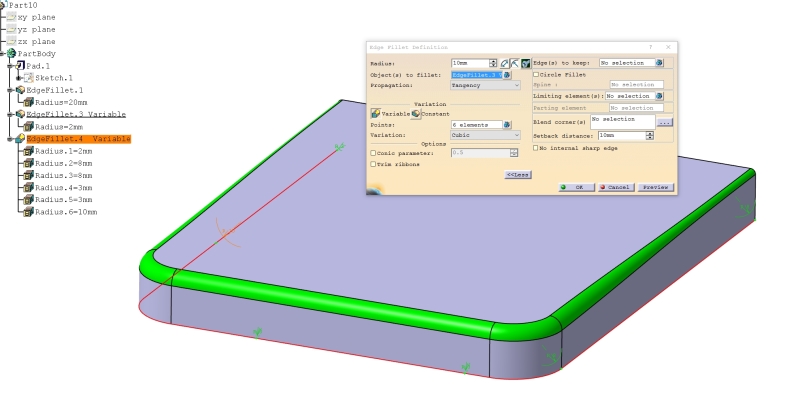Screen dimensions: 800x393
Task: Click the Setback distance spinner arrows
Action: (649, 136)
